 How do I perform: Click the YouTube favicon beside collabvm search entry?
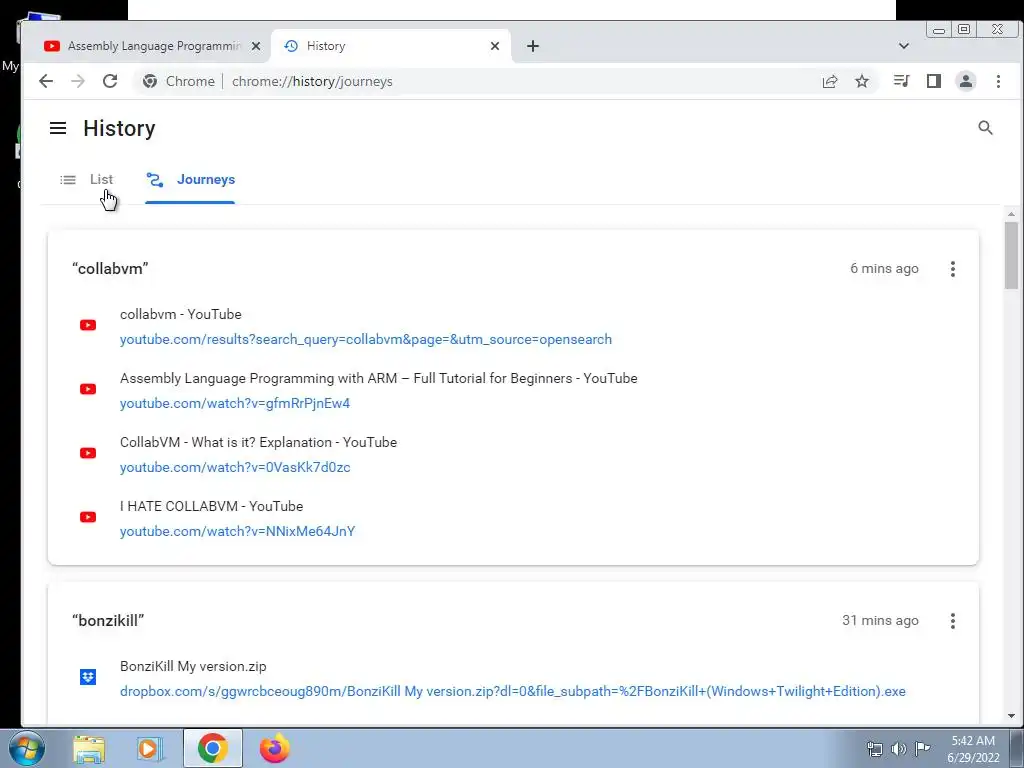88,325
